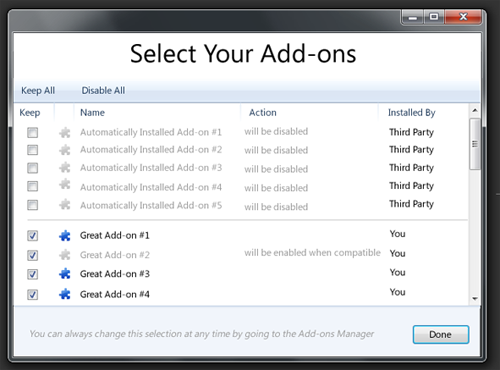Click the vertical scrollbar thumb

(x=475, y=144)
